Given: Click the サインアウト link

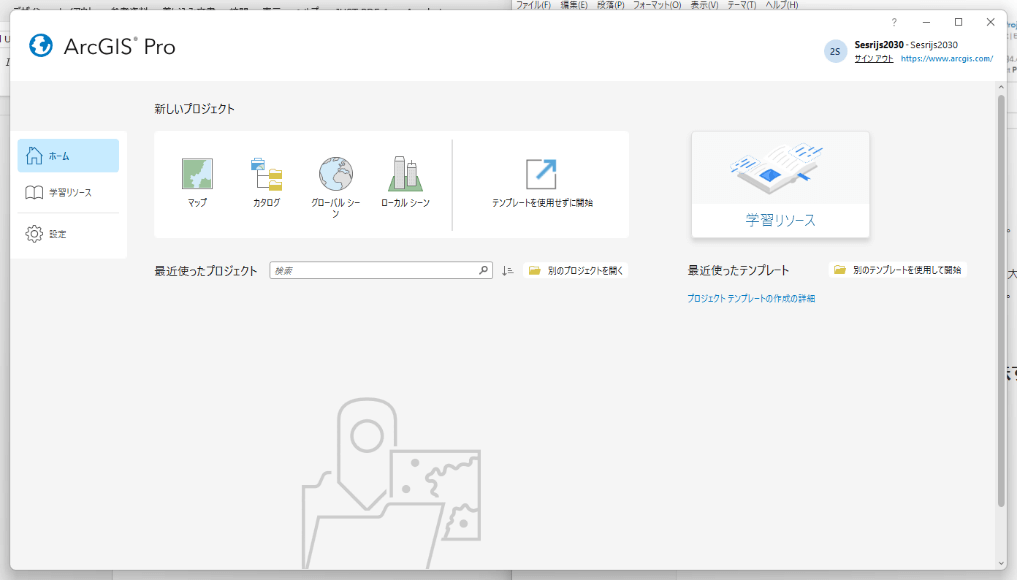Looking at the screenshot, I should [874, 58].
